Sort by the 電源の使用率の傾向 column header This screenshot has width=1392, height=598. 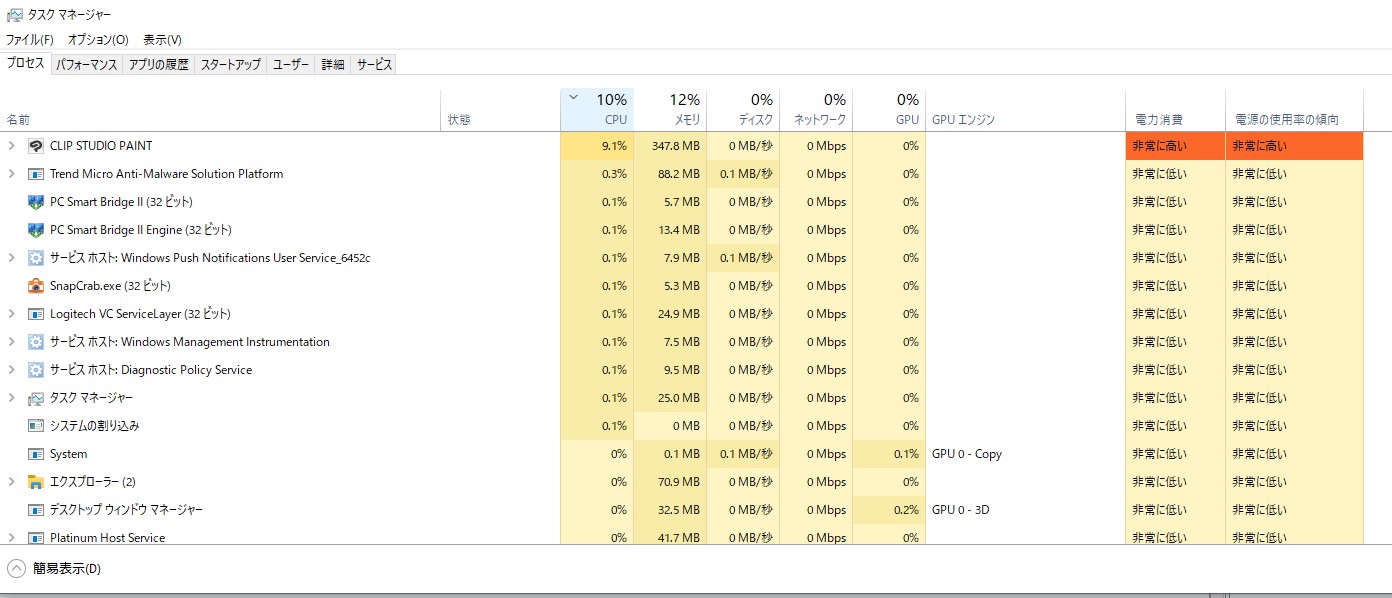coord(1294,110)
